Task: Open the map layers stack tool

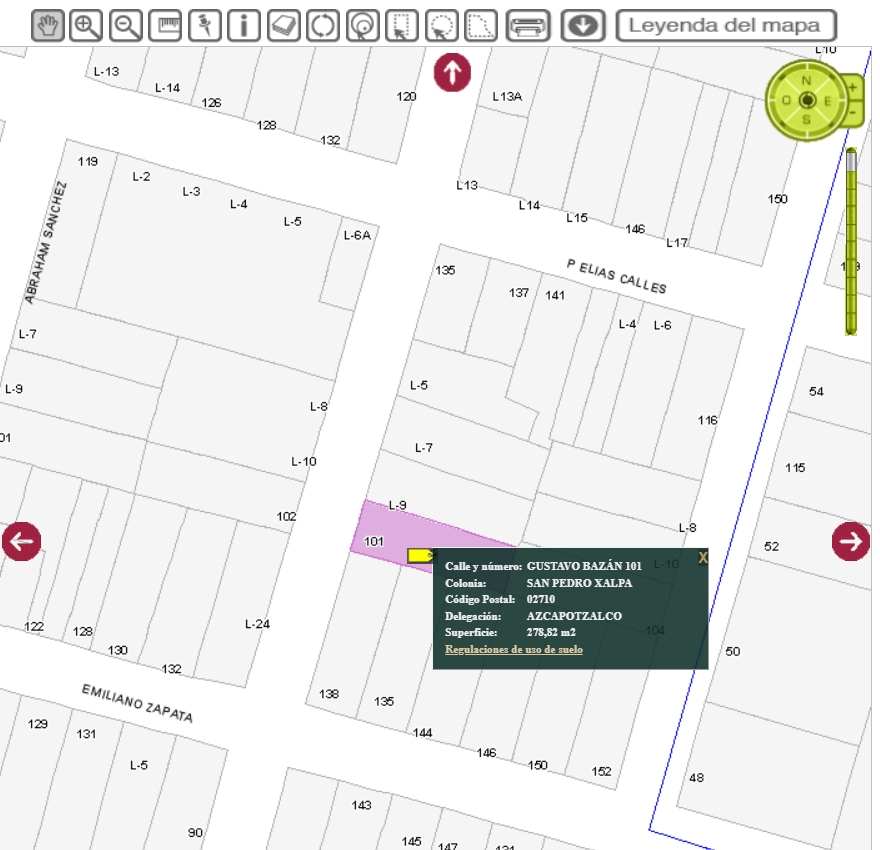Action: click(x=283, y=26)
